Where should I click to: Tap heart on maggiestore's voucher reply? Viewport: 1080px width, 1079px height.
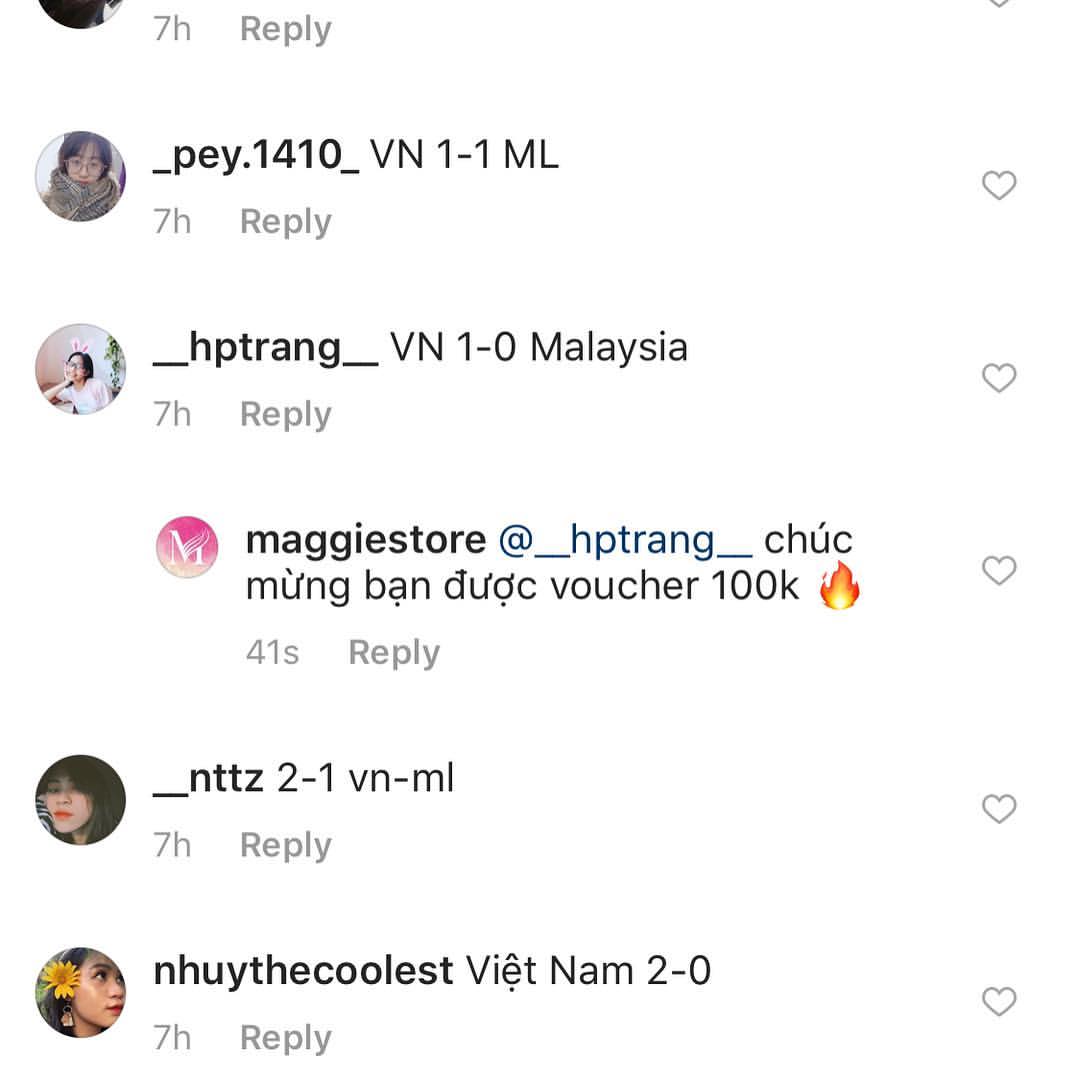[999, 570]
